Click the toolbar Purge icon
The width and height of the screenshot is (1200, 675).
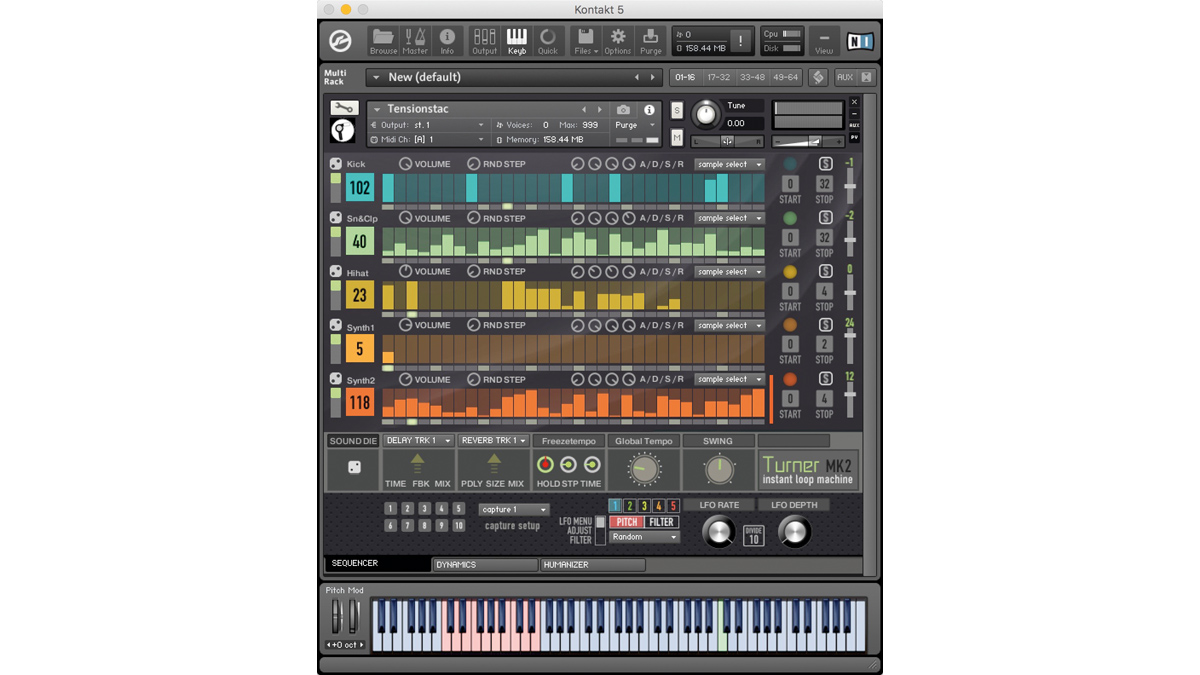651,41
